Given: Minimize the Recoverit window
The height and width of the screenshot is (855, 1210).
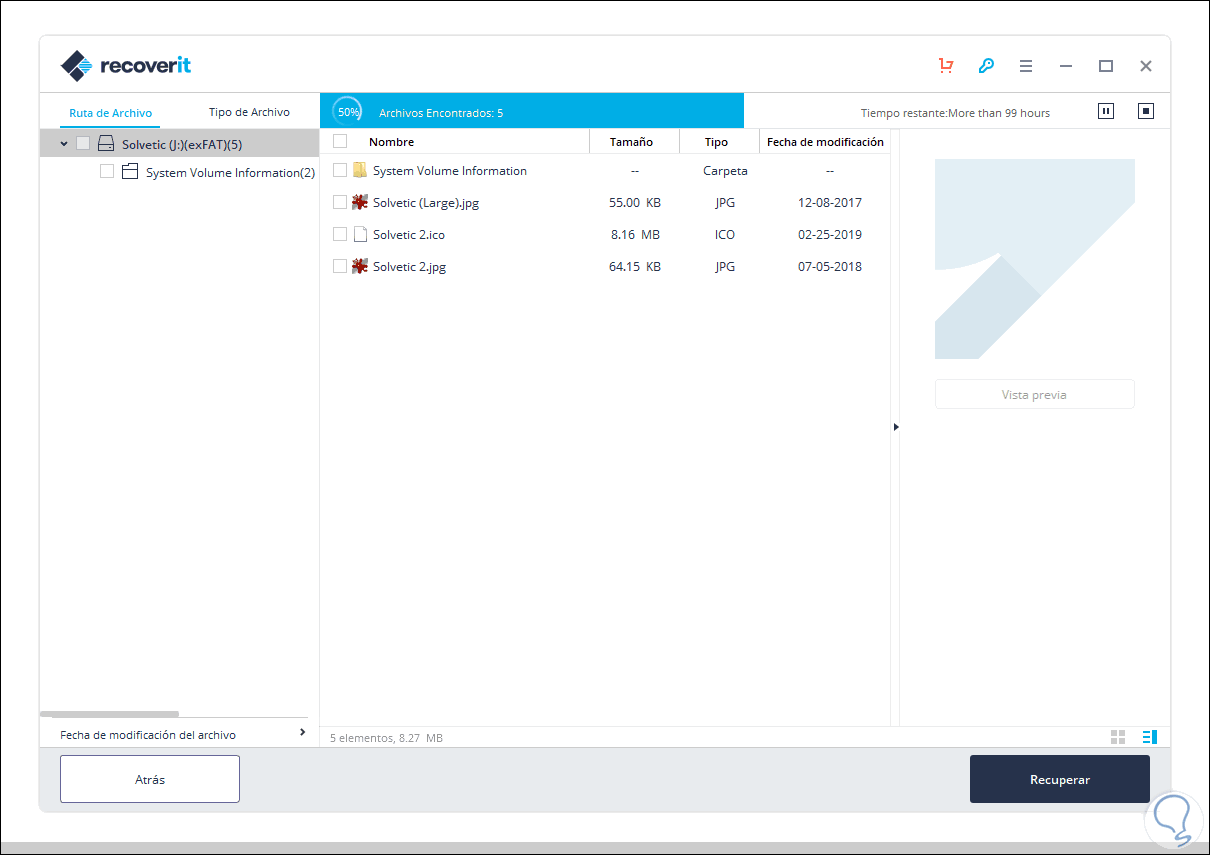Looking at the screenshot, I should pyautogui.click(x=1066, y=66).
